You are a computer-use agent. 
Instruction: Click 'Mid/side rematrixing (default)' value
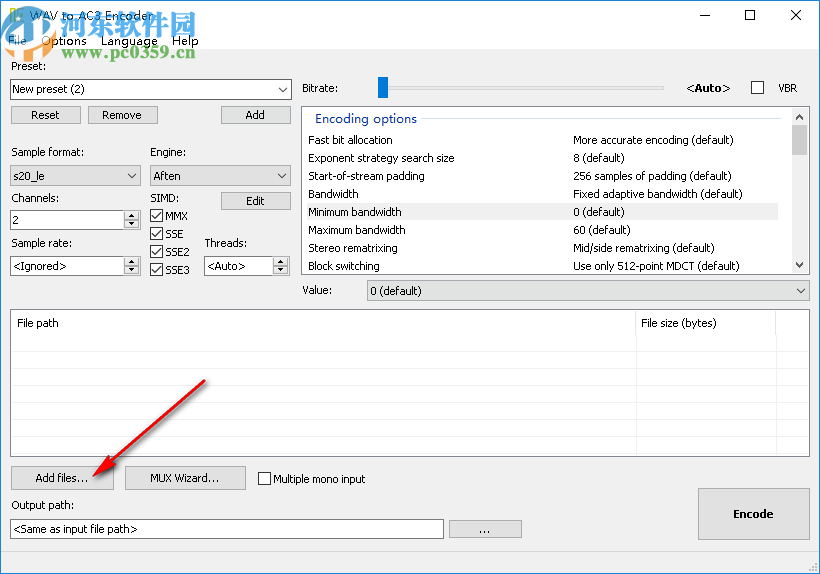pyautogui.click(x=644, y=248)
